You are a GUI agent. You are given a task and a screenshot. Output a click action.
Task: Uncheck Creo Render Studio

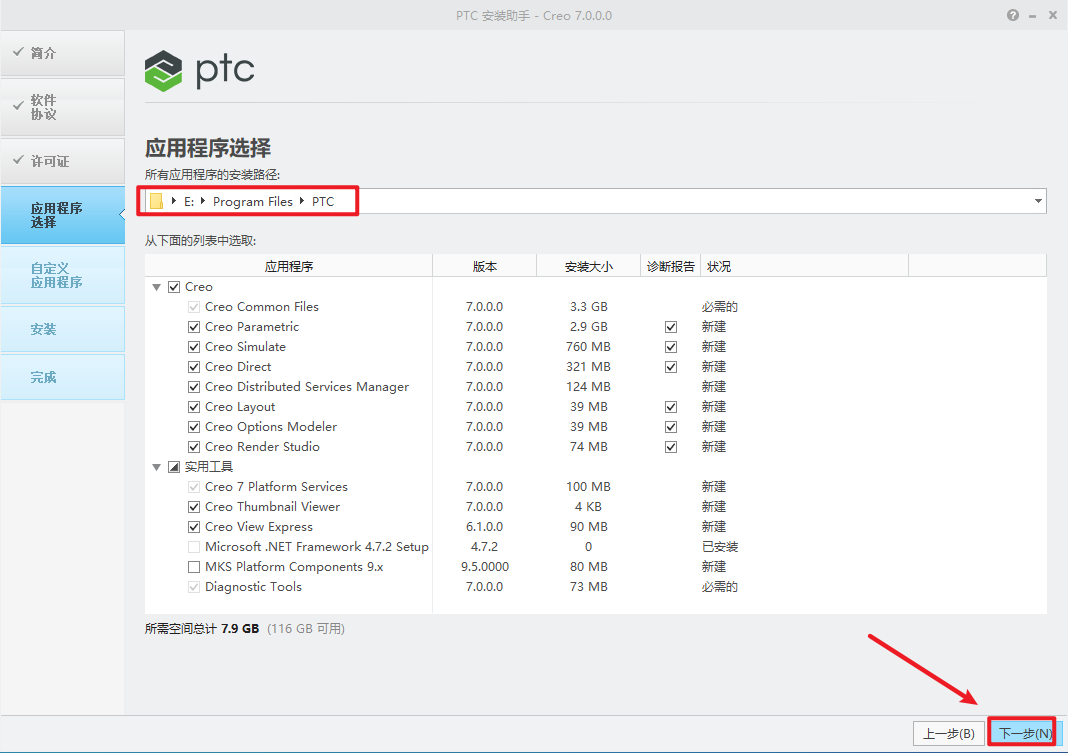[x=193, y=446]
